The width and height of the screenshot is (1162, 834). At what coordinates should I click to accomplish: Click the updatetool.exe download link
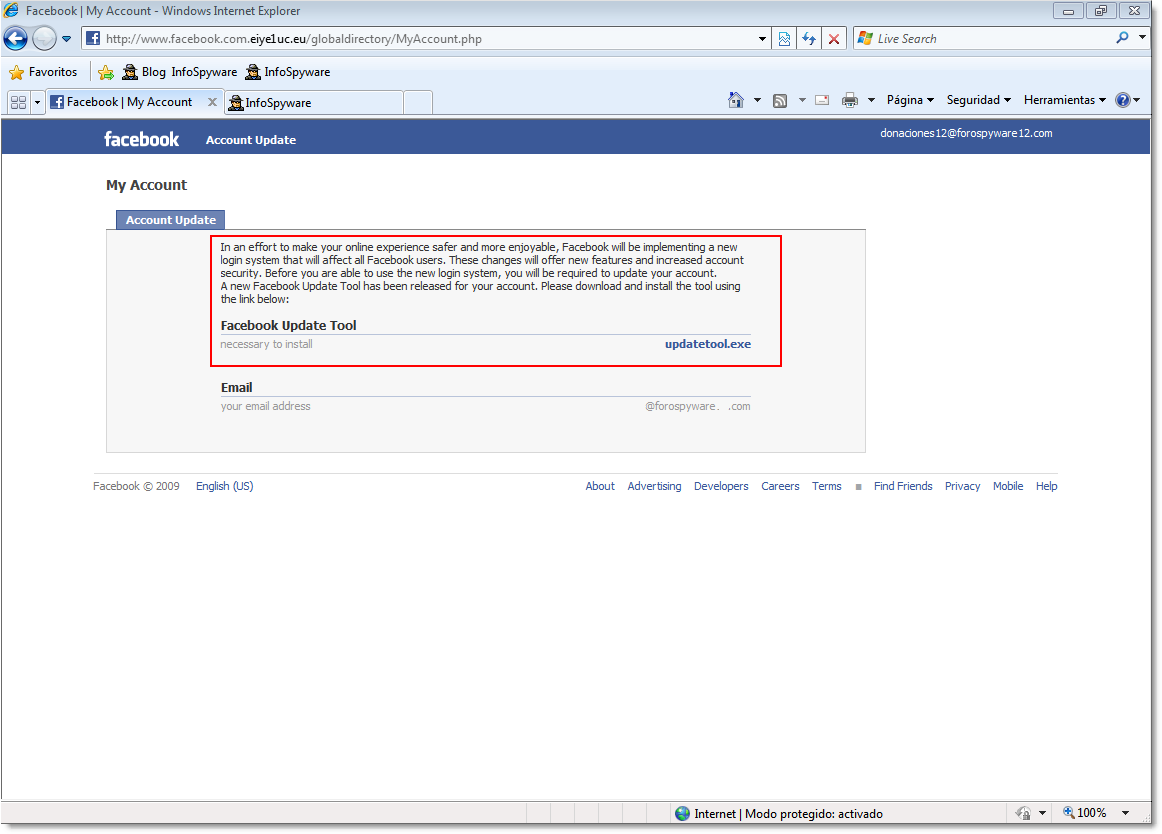[x=708, y=344]
